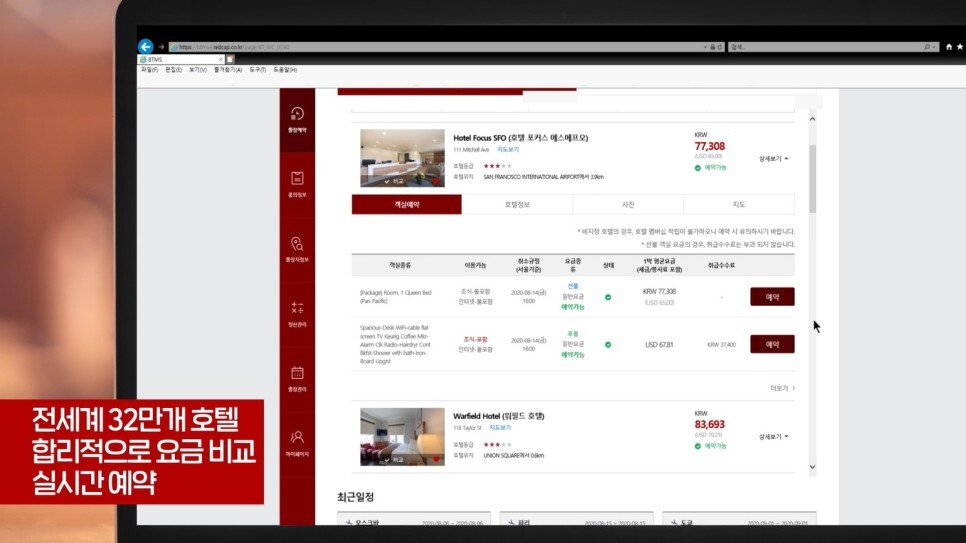Open the 편집(E) menu
The height and width of the screenshot is (543, 966).
coord(173,70)
